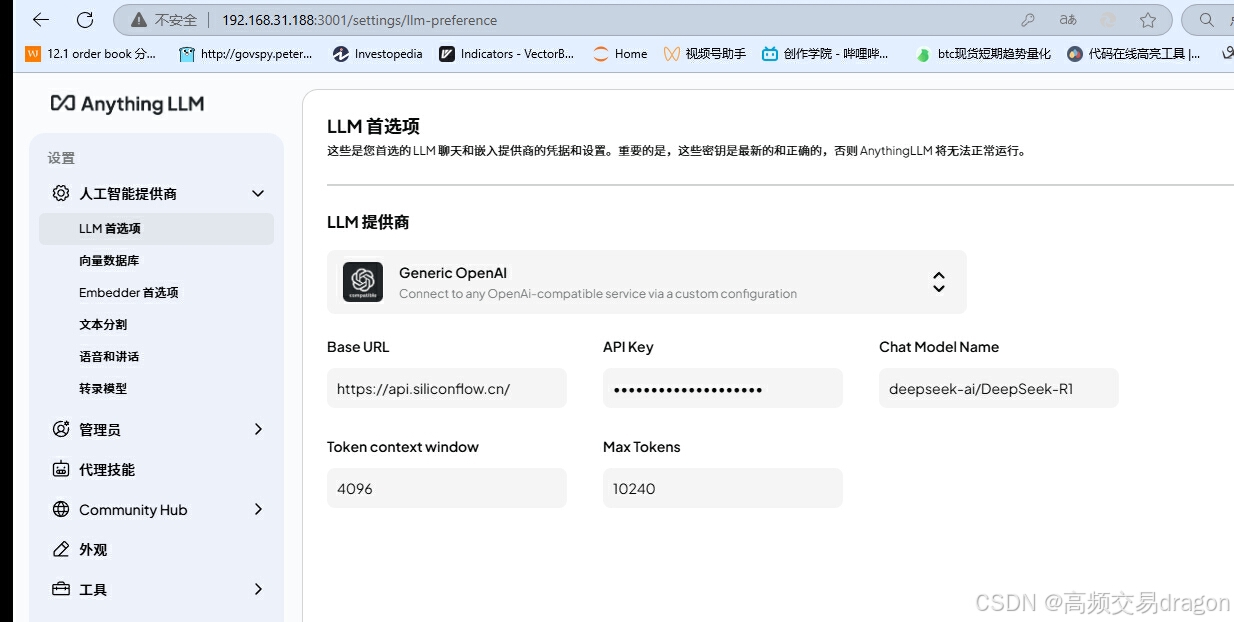Image resolution: width=1234 pixels, height=622 pixels.
Task: Open the Investopedia bookmark
Action: [x=377, y=54]
